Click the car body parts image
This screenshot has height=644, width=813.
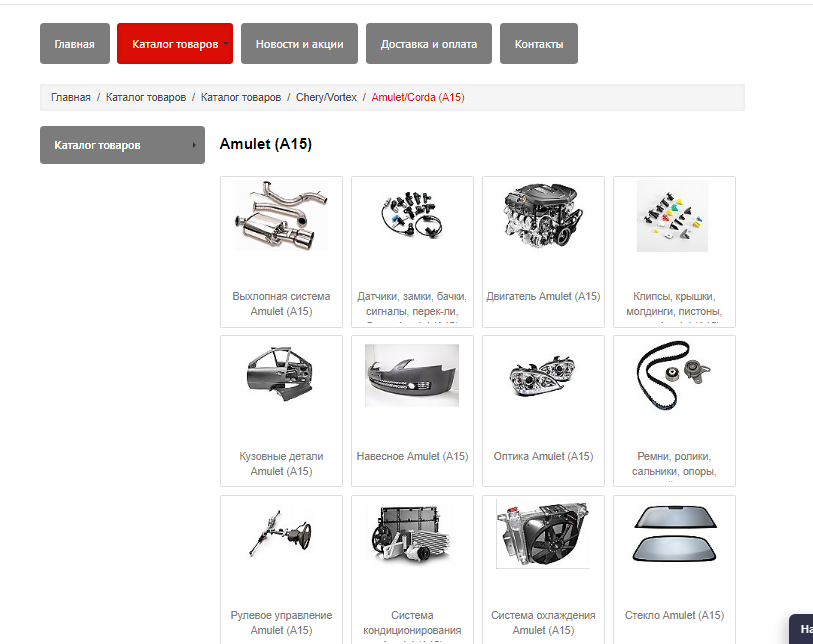[x=281, y=374]
